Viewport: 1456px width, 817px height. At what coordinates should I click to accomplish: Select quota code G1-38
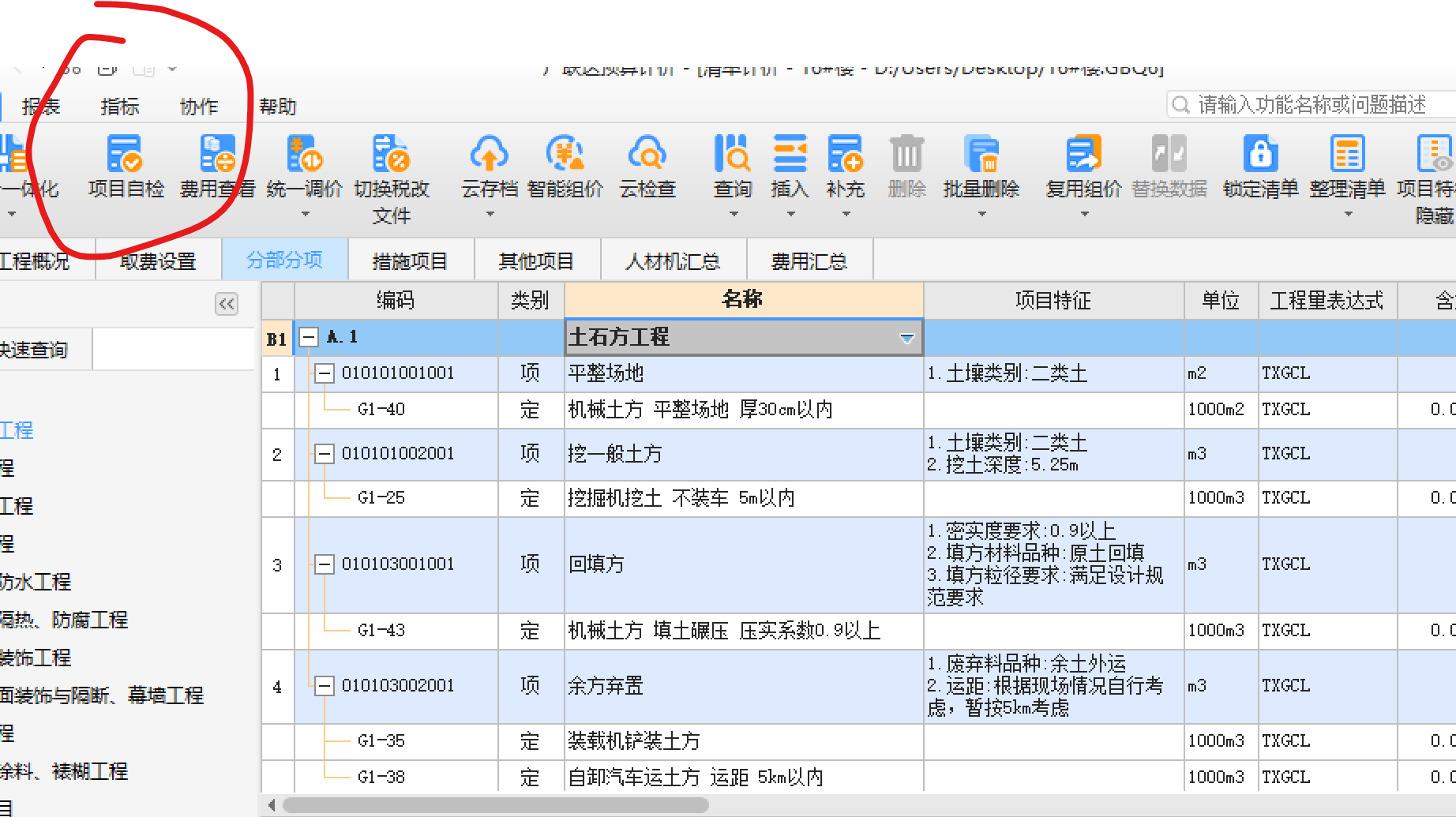[x=381, y=778]
